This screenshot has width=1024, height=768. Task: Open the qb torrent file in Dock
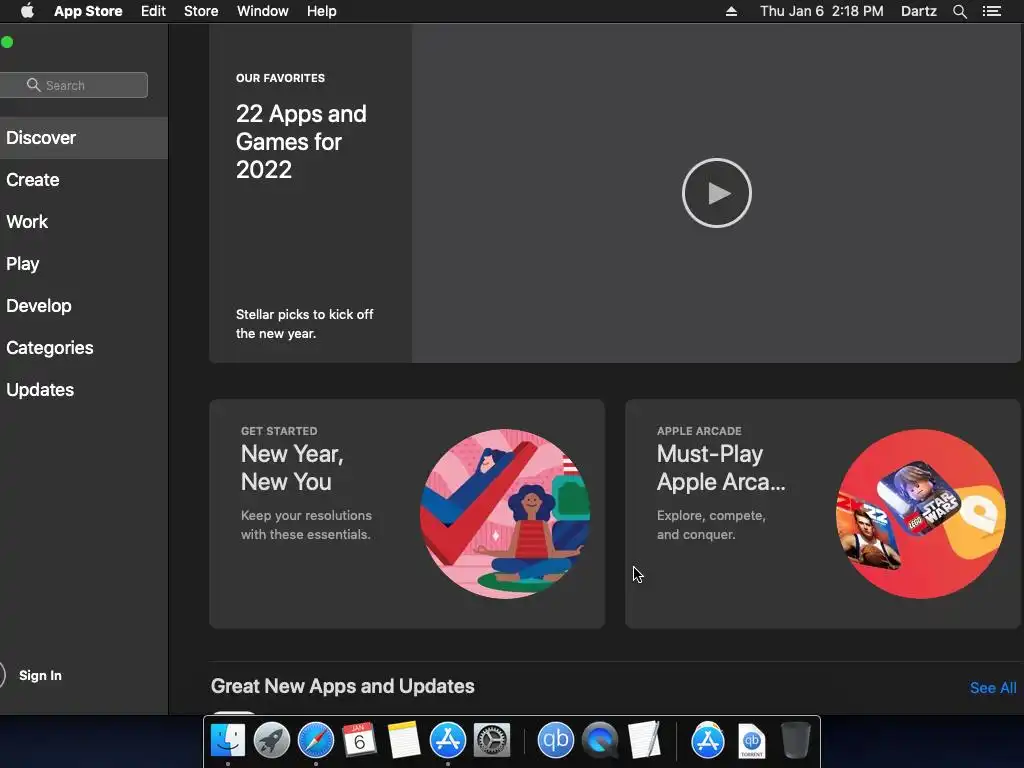click(752, 740)
